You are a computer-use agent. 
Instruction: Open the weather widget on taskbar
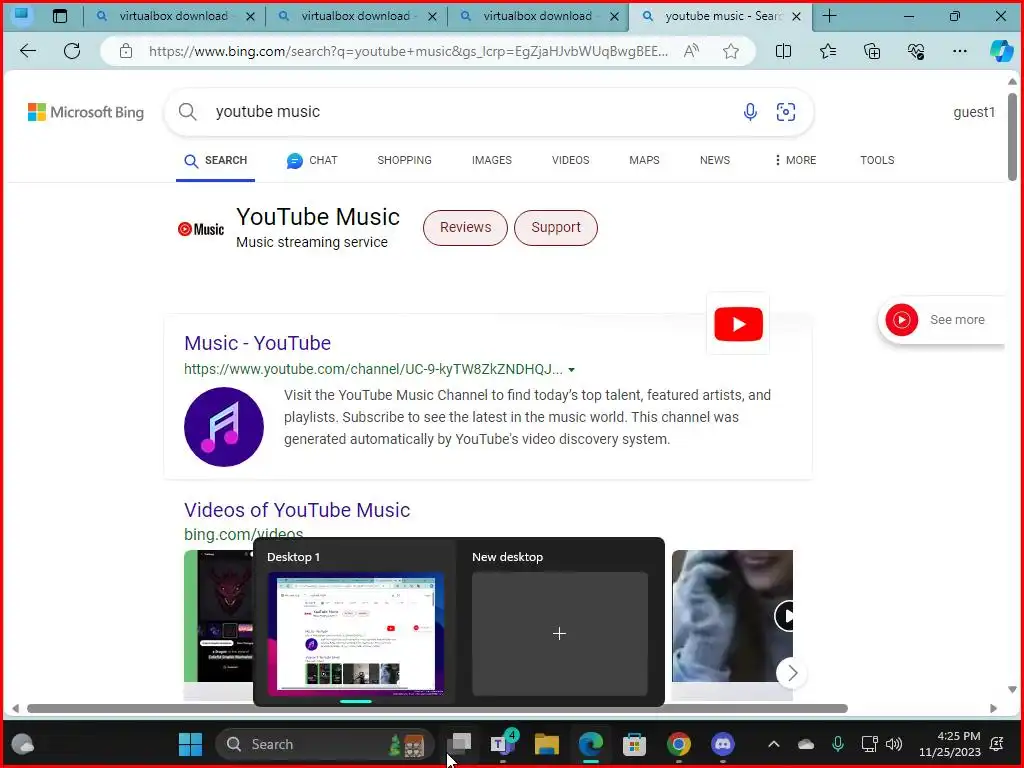point(23,744)
